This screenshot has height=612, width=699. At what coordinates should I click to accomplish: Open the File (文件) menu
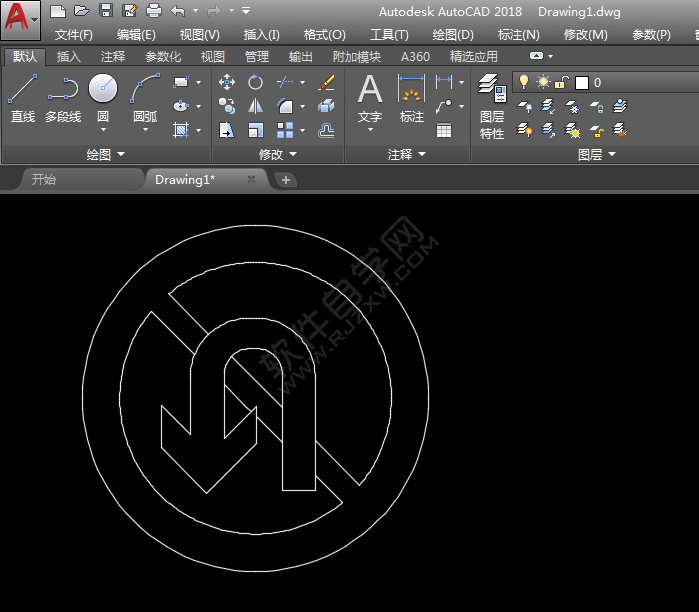coord(74,34)
